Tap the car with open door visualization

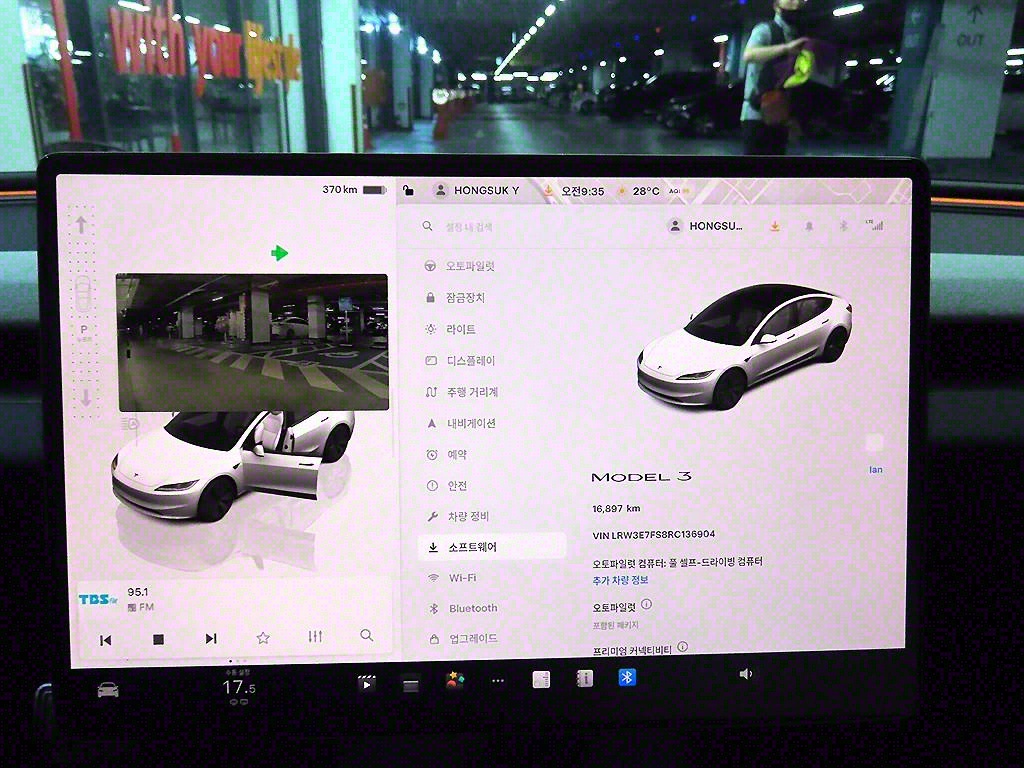[x=232, y=467]
